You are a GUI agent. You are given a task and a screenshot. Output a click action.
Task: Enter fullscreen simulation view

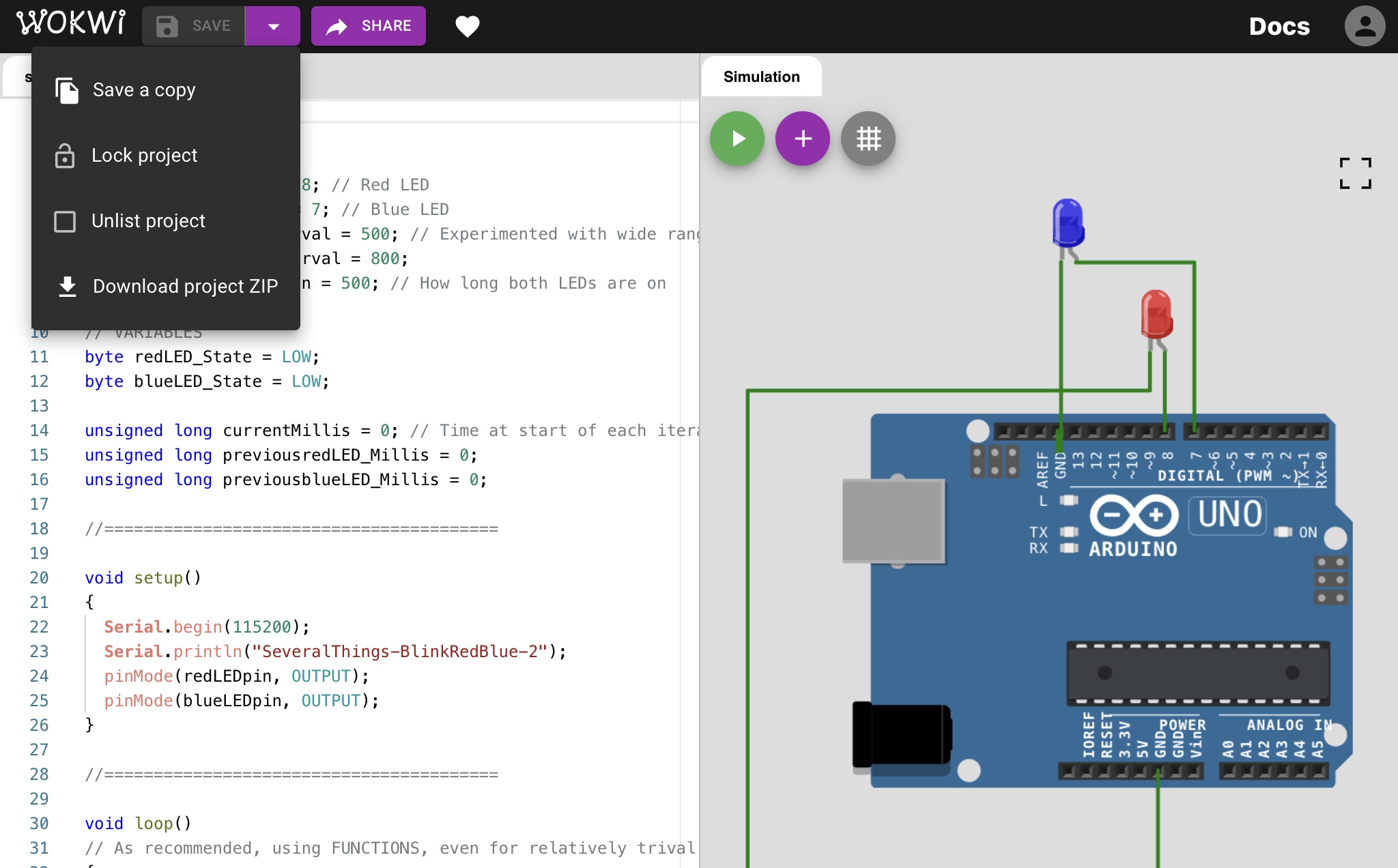[1355, 173]
